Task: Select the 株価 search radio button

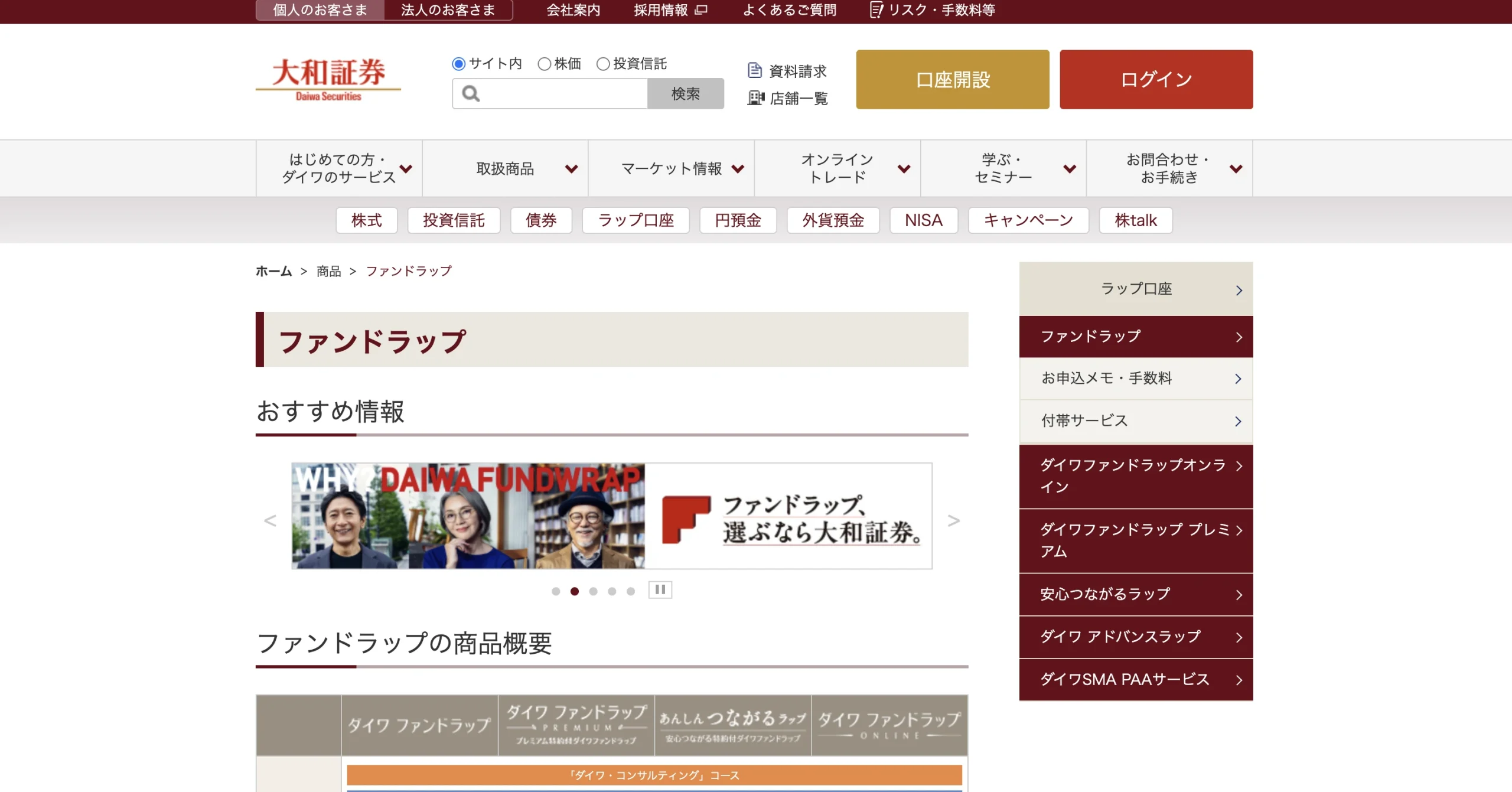Action: [544, 64]
